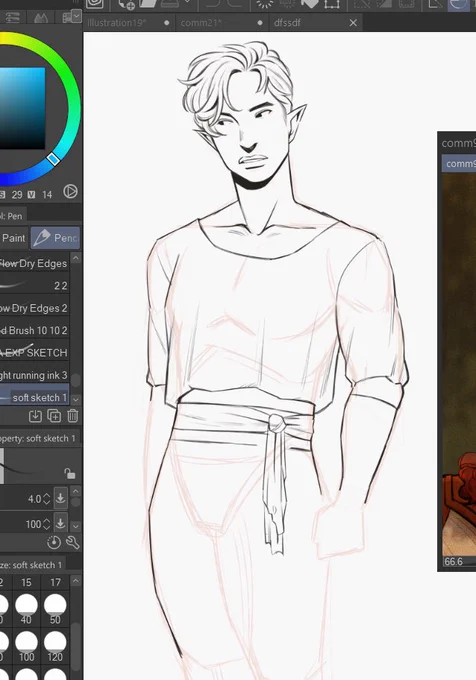Select brush size preset 120
476x680 pixels.
click(55, 646)
